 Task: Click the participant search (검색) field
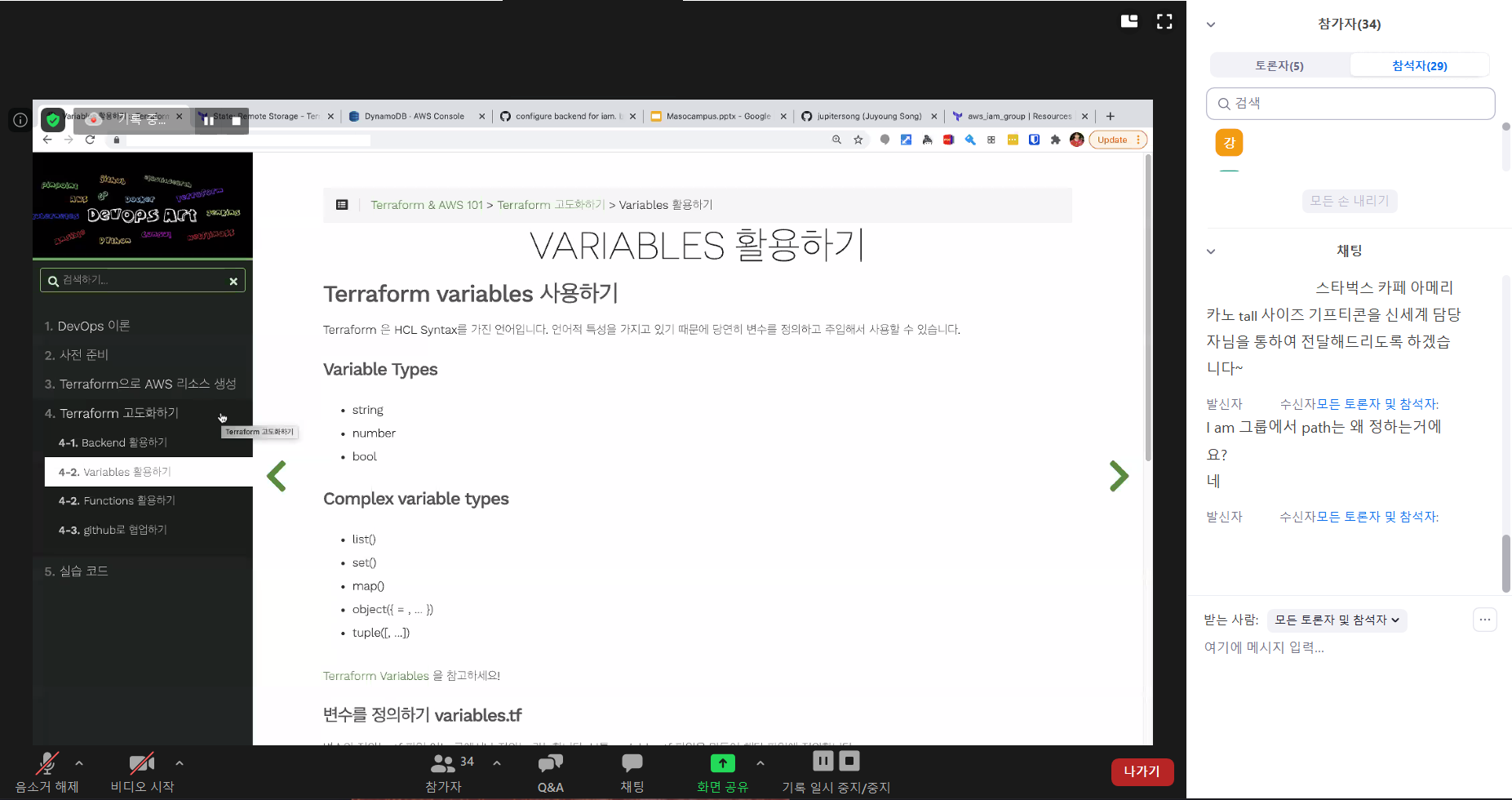pos(1350,104)
